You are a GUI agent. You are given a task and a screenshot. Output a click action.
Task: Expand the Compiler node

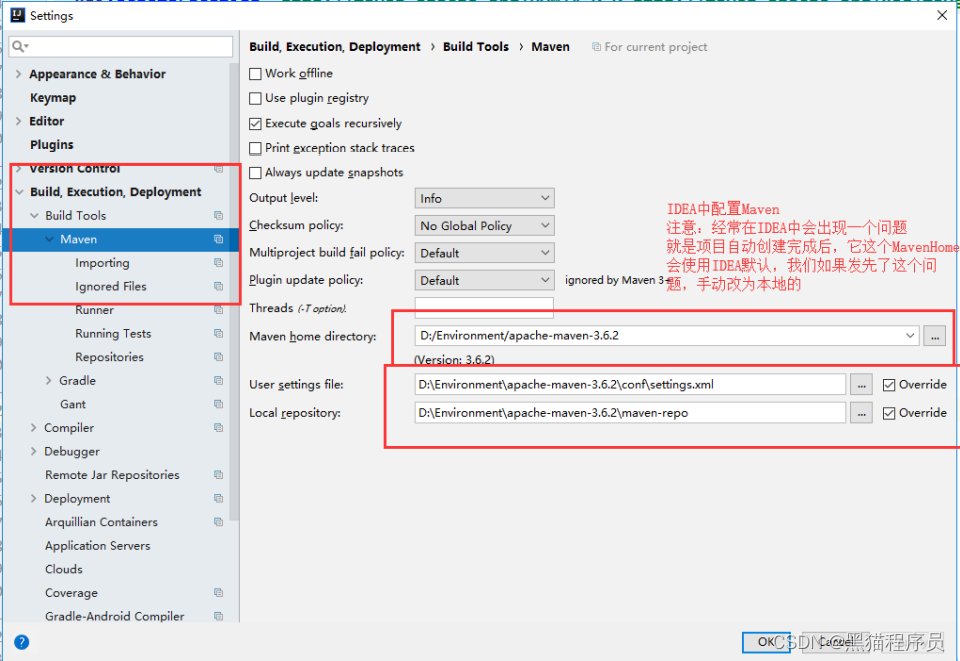[x=34, y=428]
